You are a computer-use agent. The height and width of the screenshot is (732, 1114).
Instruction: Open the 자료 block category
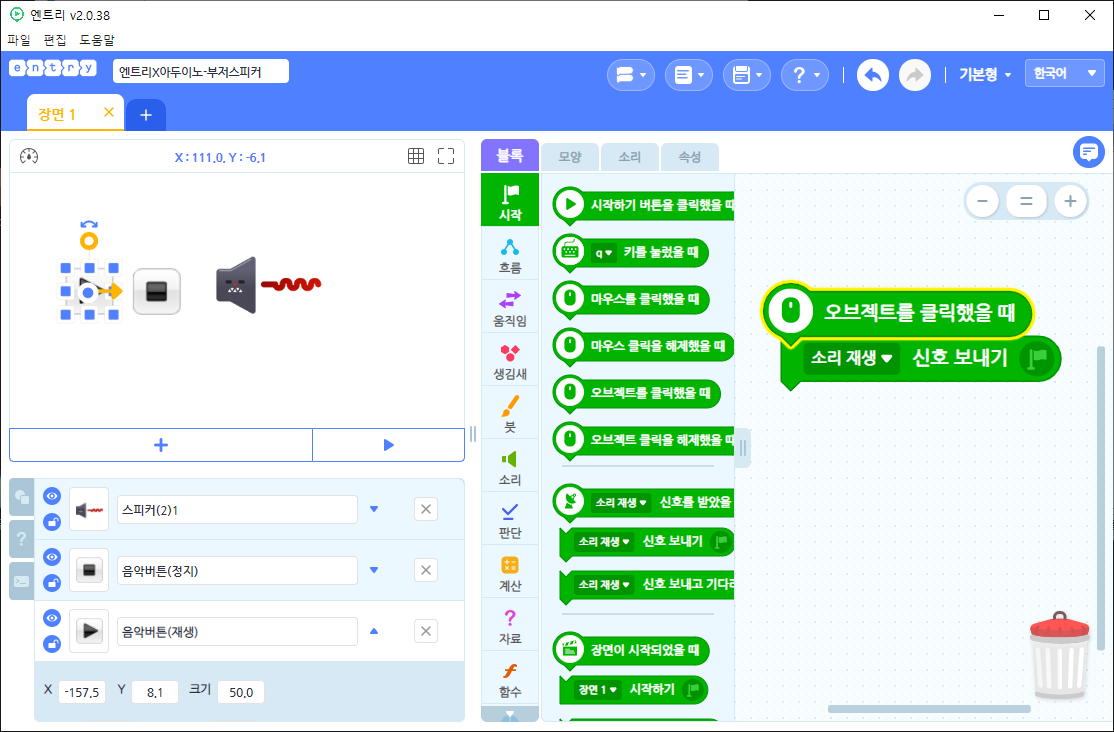[510, 625]
